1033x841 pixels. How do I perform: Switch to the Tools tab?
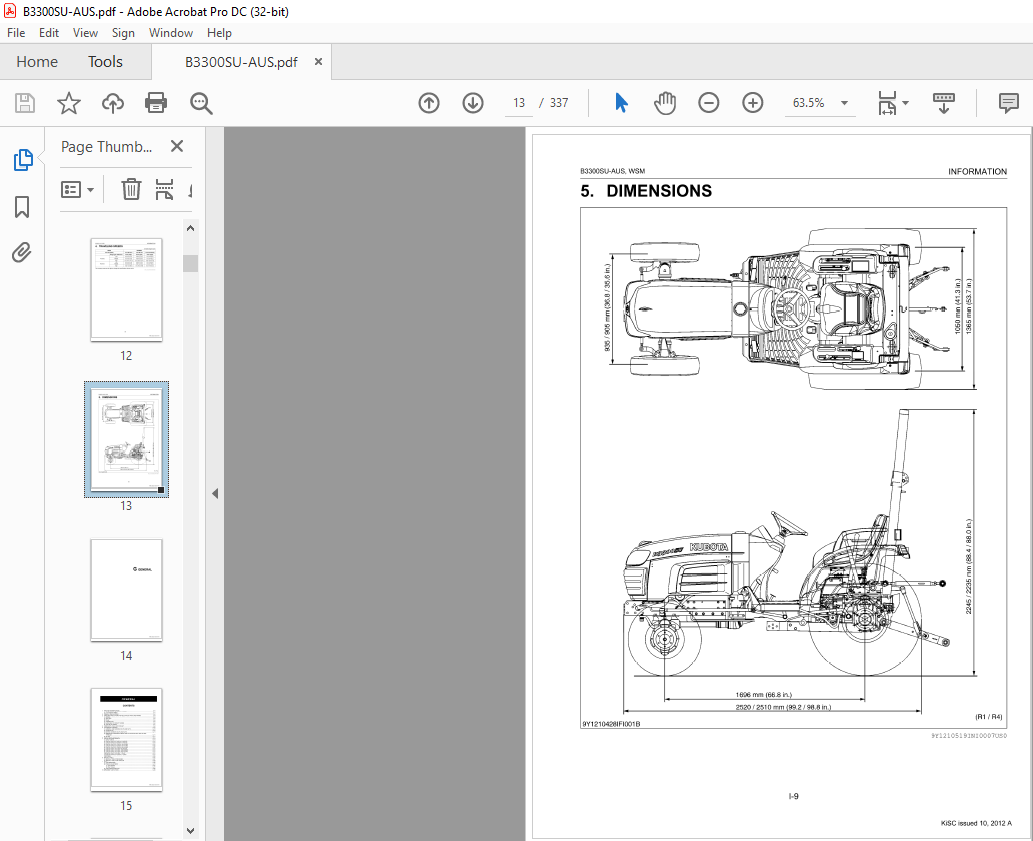[105, 62]
